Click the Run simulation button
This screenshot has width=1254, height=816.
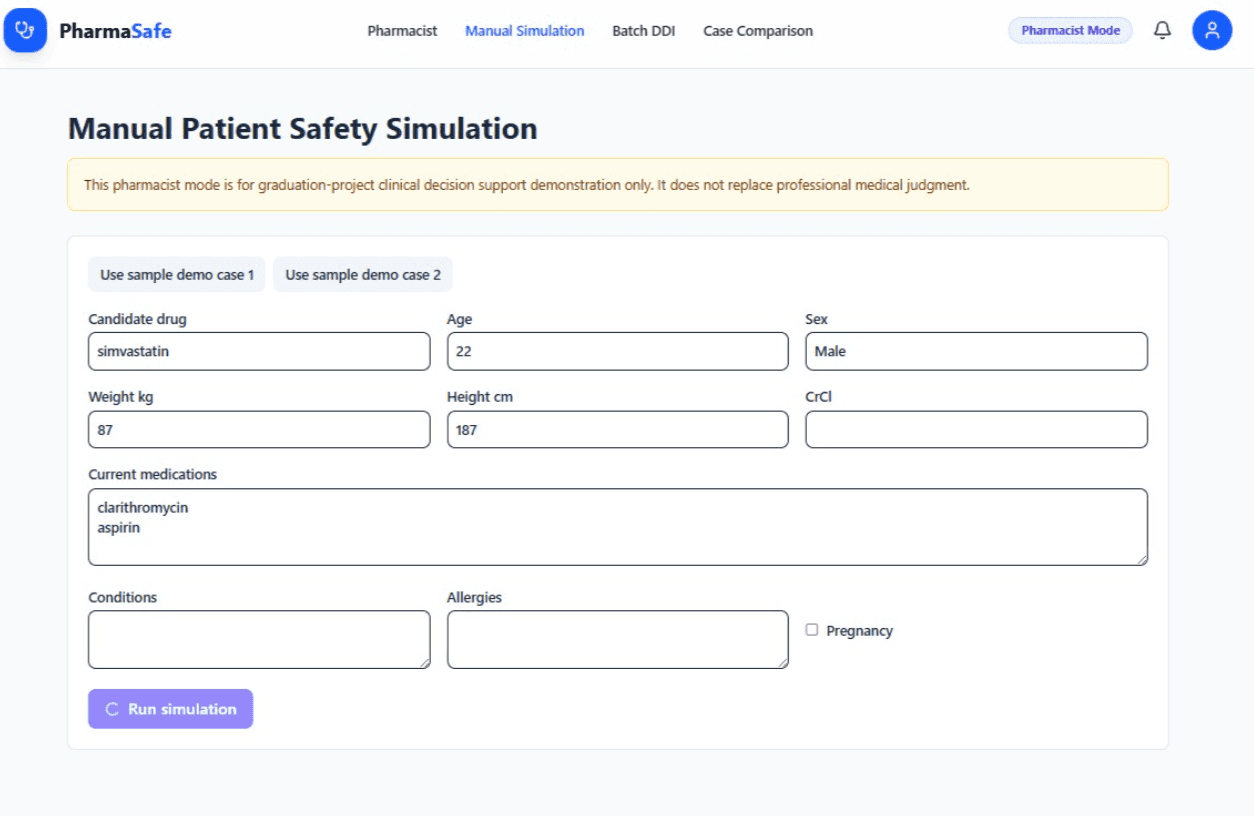click(x=170, y=709)
